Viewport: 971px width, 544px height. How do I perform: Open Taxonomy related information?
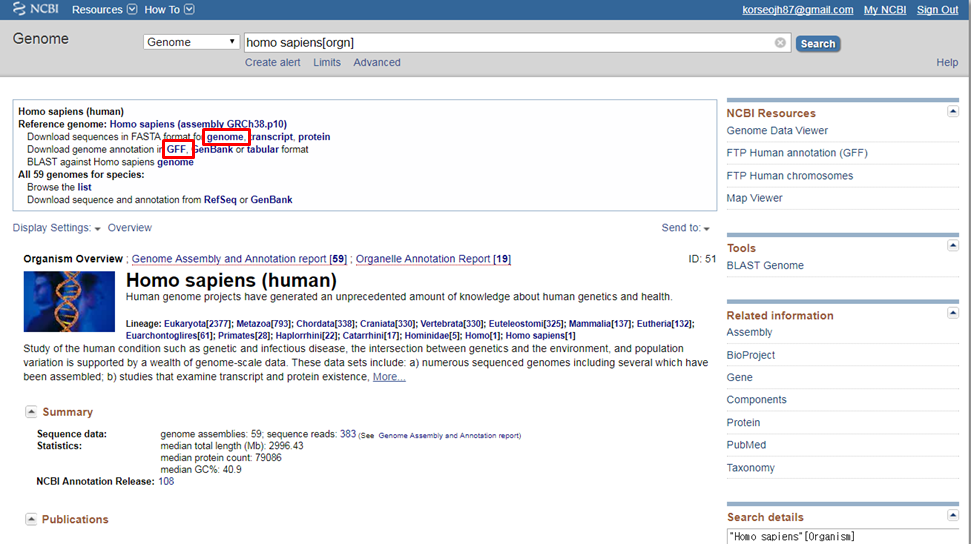coord(751,468)
